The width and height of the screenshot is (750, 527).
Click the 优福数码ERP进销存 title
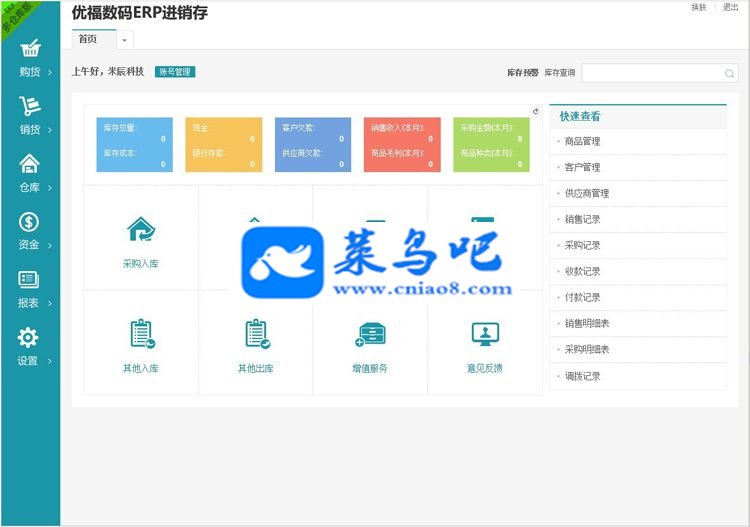pos(140,13)
